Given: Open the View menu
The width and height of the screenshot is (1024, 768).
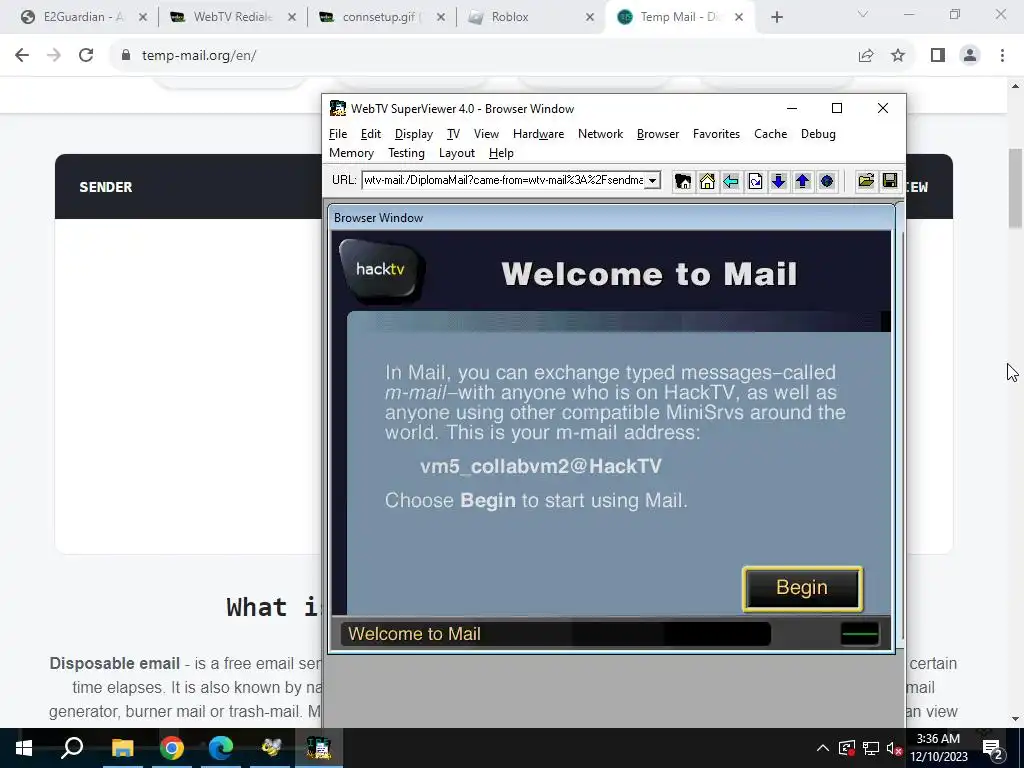Looking at the screenshot, I should (486, 134).
